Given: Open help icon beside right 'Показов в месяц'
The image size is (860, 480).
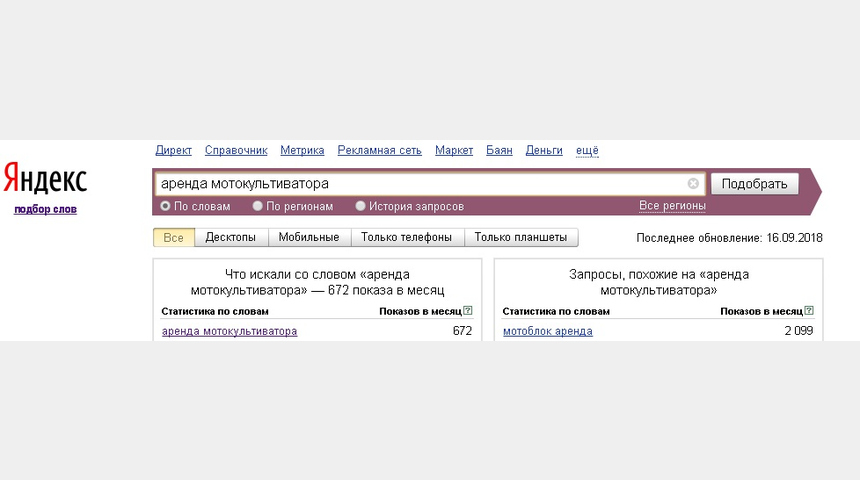Looking at the screenshot, I should (809, 310).
